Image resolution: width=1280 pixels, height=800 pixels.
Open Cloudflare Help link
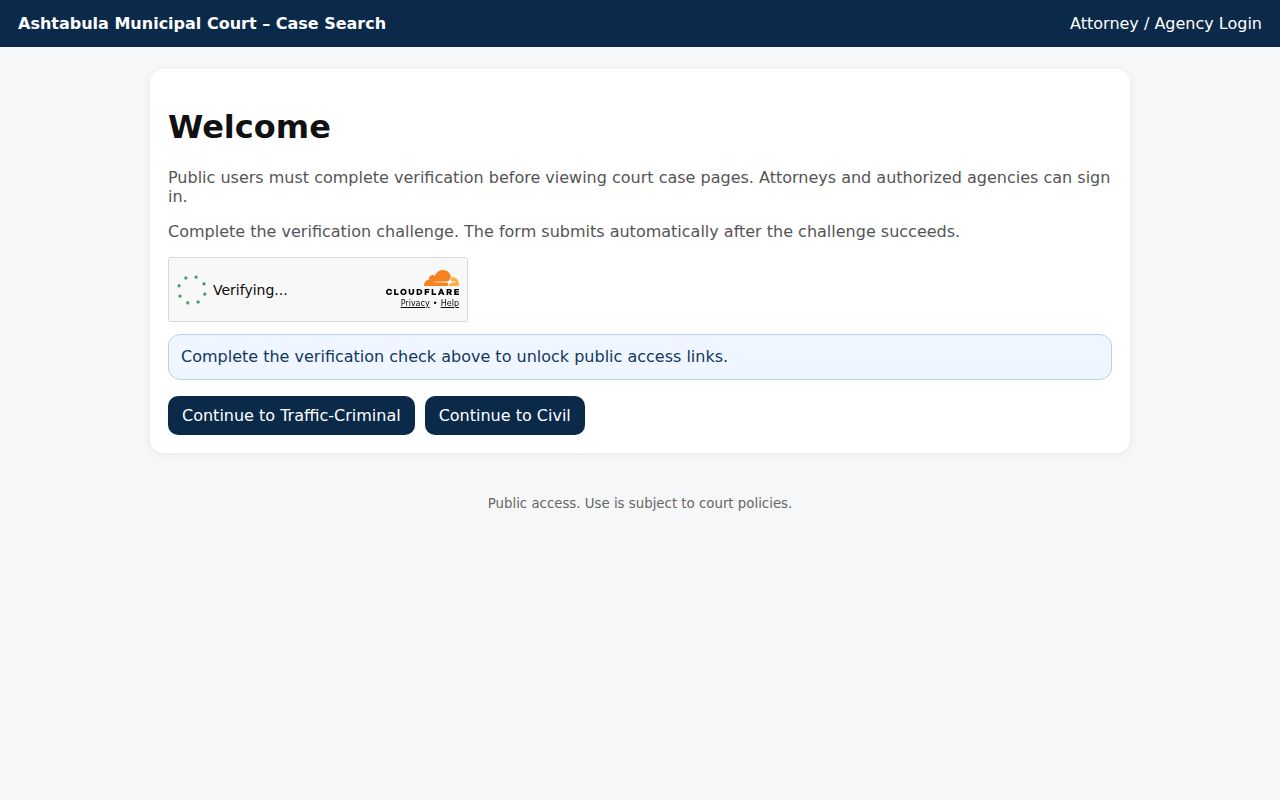[x=450, y=303]
